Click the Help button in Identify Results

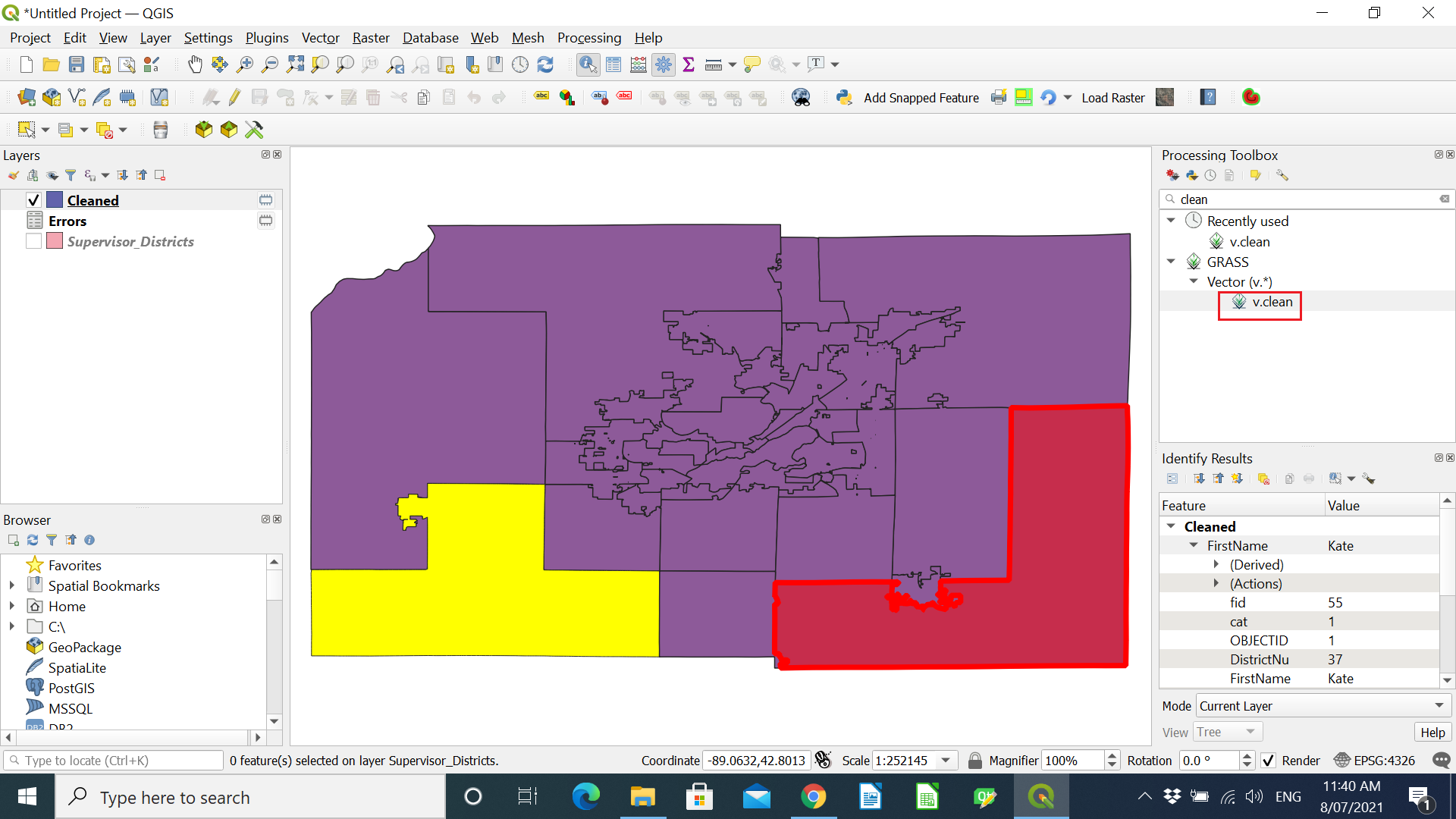click(x=1432, y=732)
